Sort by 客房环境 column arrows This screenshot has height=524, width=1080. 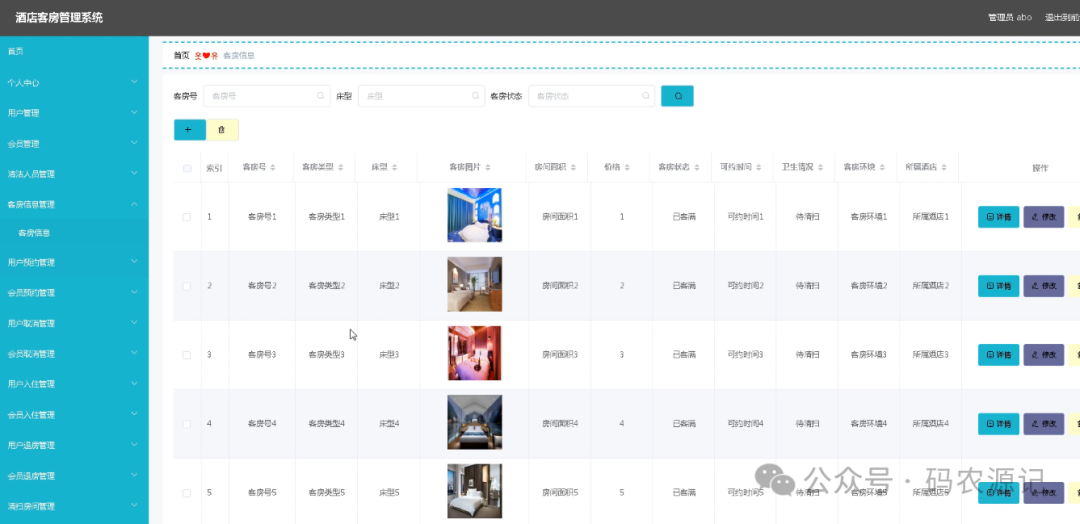tap(882, 167)
